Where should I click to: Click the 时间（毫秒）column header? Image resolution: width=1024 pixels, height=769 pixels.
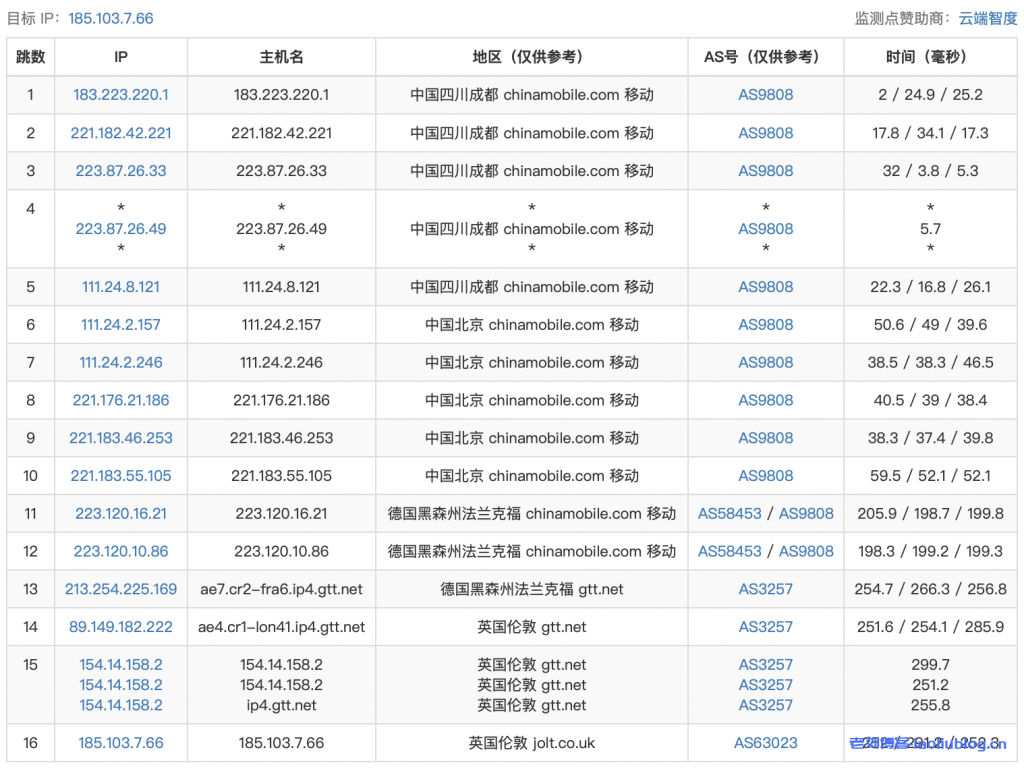[x=930, y=57]
